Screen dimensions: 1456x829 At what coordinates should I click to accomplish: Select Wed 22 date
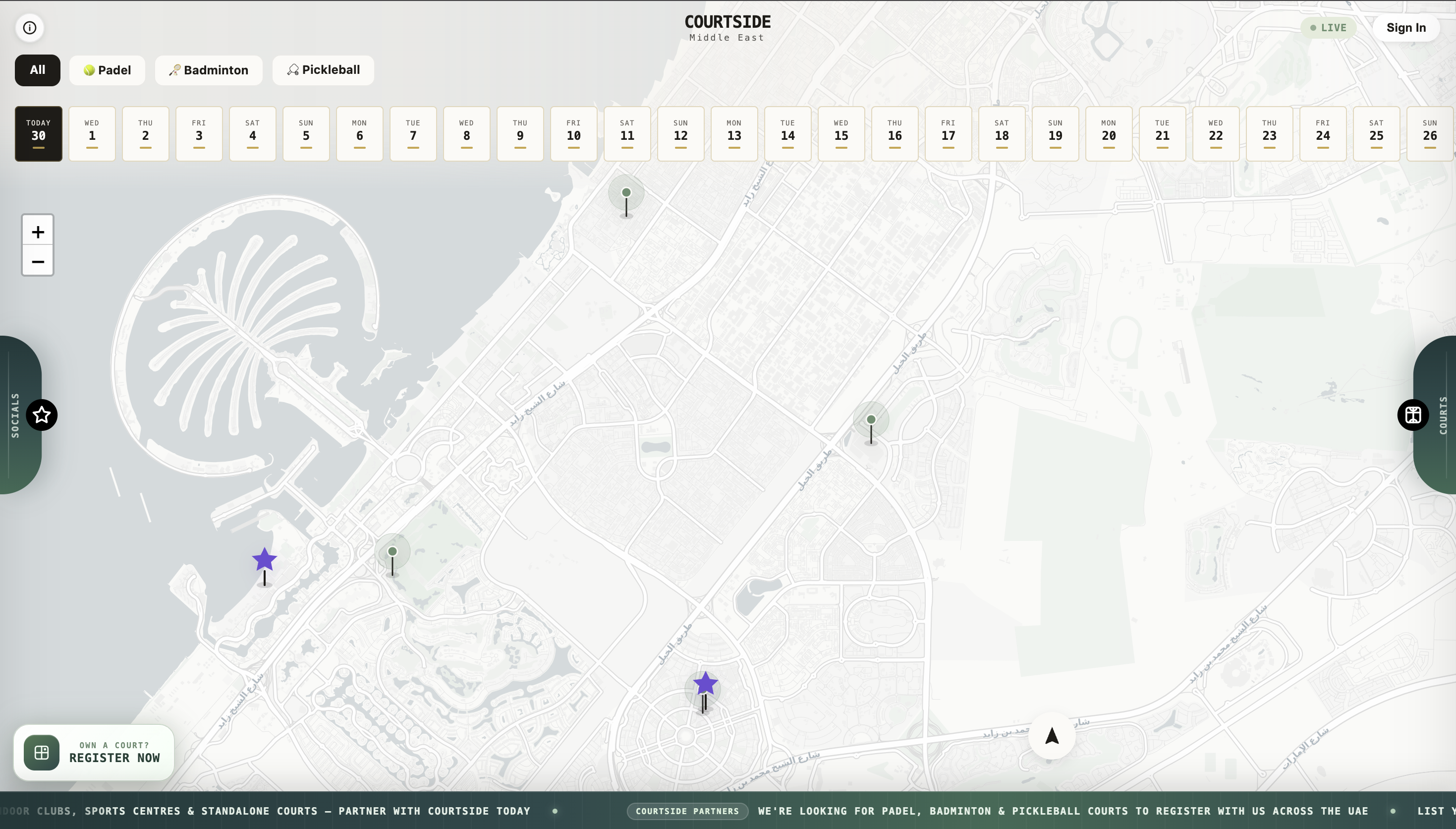(x=1216, y=134)
